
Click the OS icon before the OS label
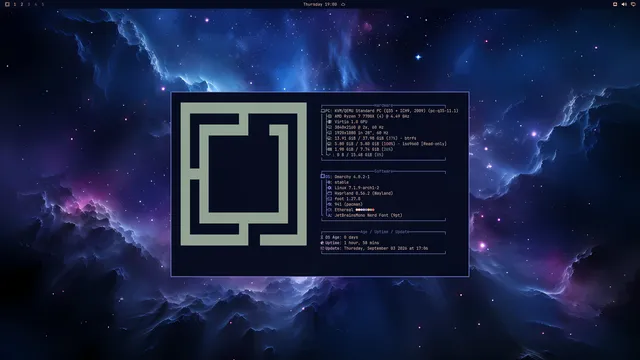[x=322, y=176]
